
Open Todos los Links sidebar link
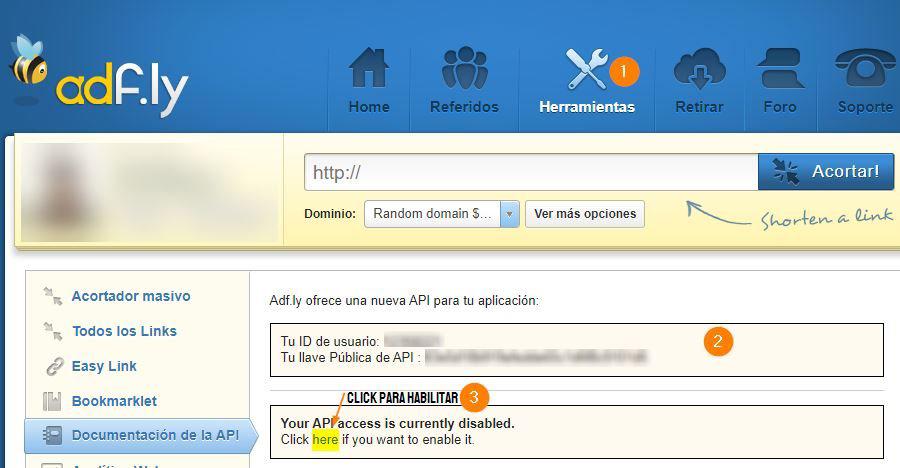125,331
